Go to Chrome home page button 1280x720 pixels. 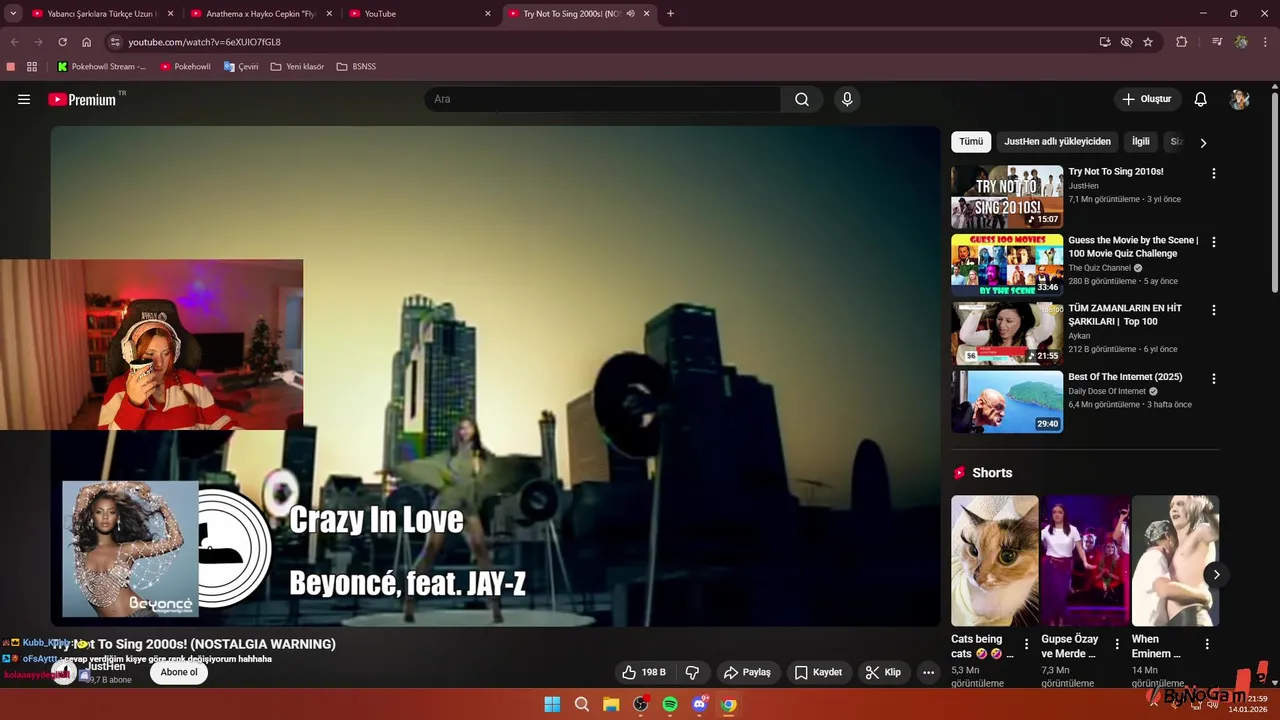point(87,42)
